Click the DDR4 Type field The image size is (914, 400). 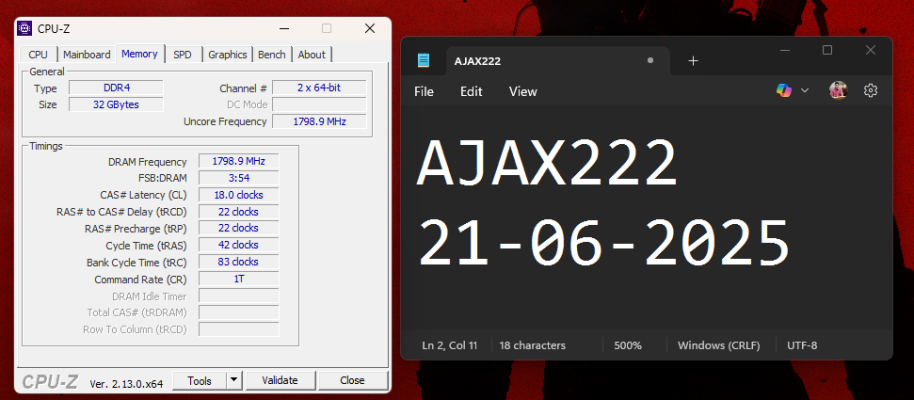pos(116,88)
